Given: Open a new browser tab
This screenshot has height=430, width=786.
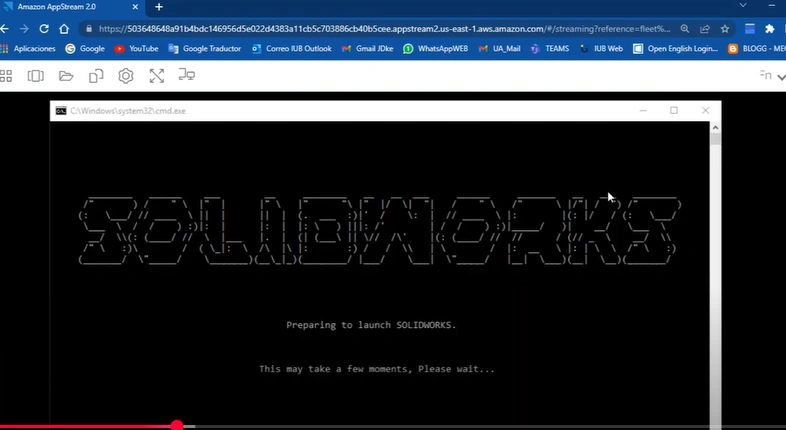Looking at the screenshot, I should pos(159,7).
